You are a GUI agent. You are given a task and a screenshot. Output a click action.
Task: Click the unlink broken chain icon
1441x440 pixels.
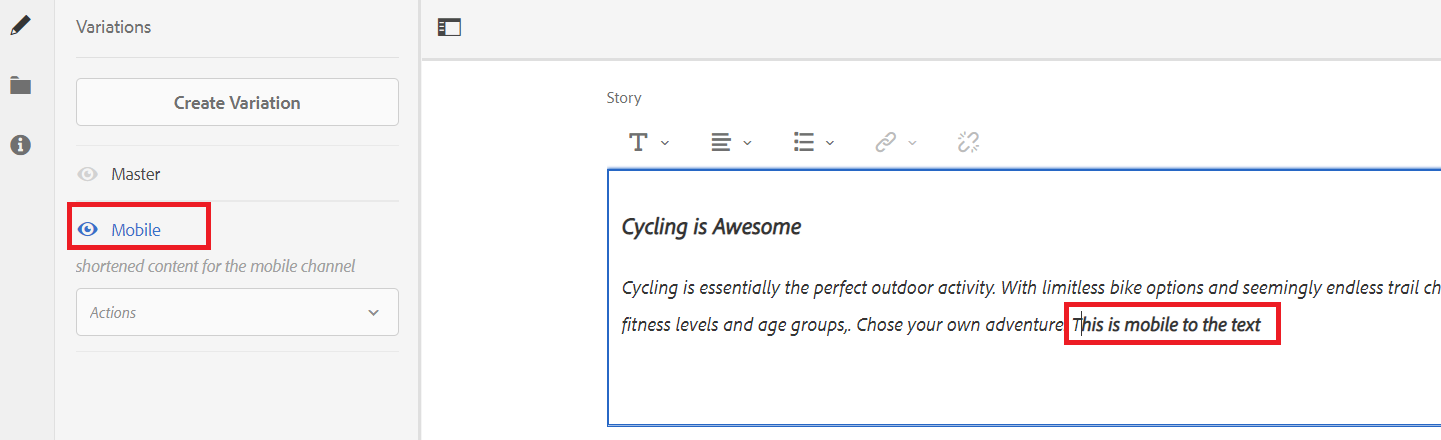point(968,142)
